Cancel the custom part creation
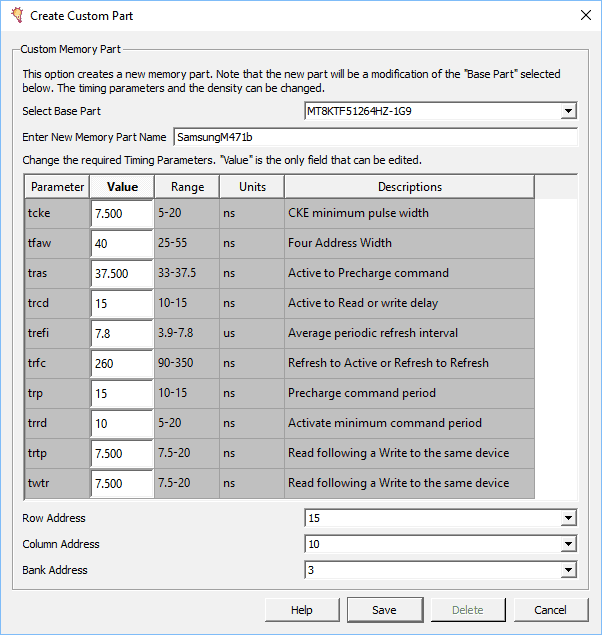 (x=550, y=610)
